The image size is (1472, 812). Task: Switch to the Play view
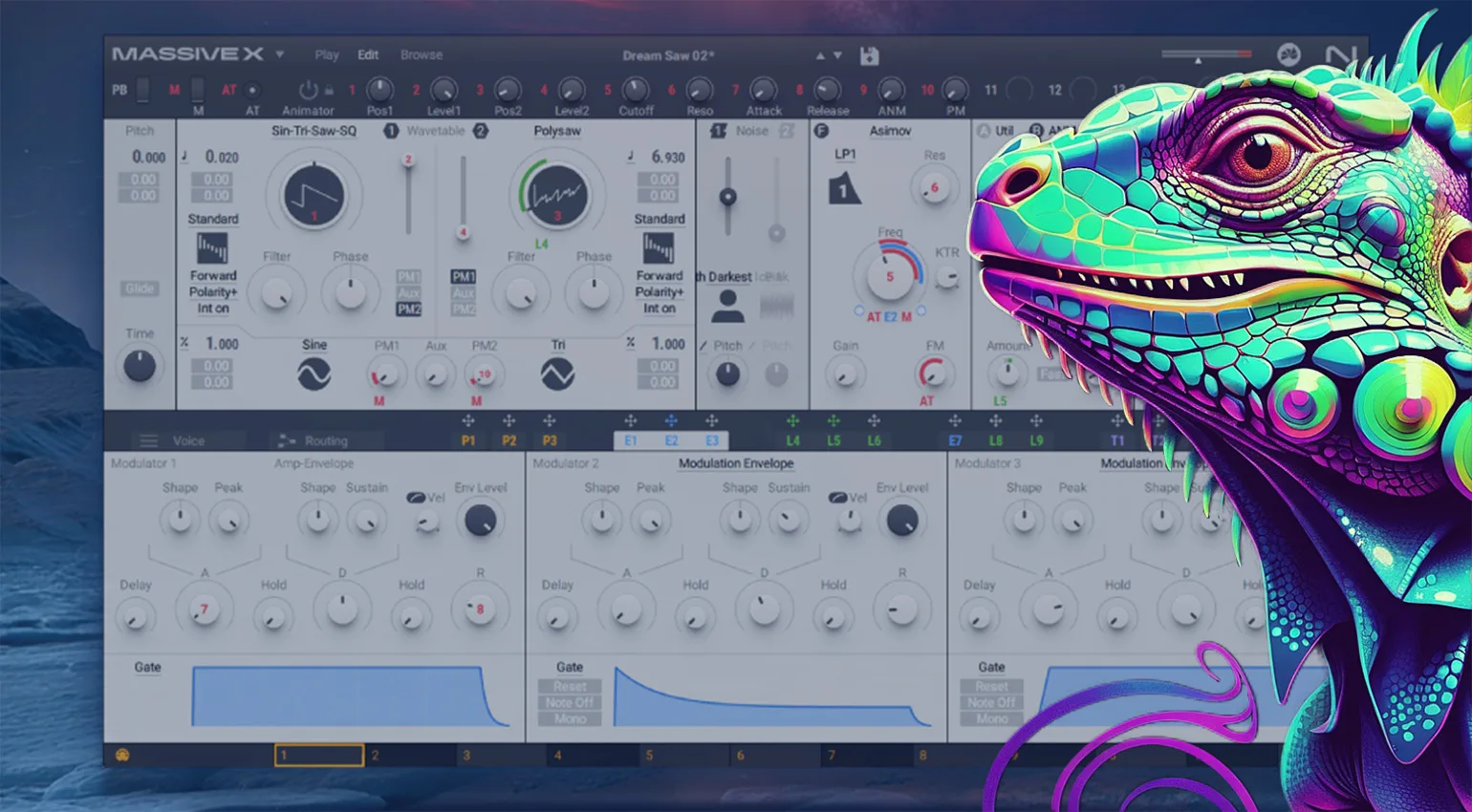click(327, 55)
